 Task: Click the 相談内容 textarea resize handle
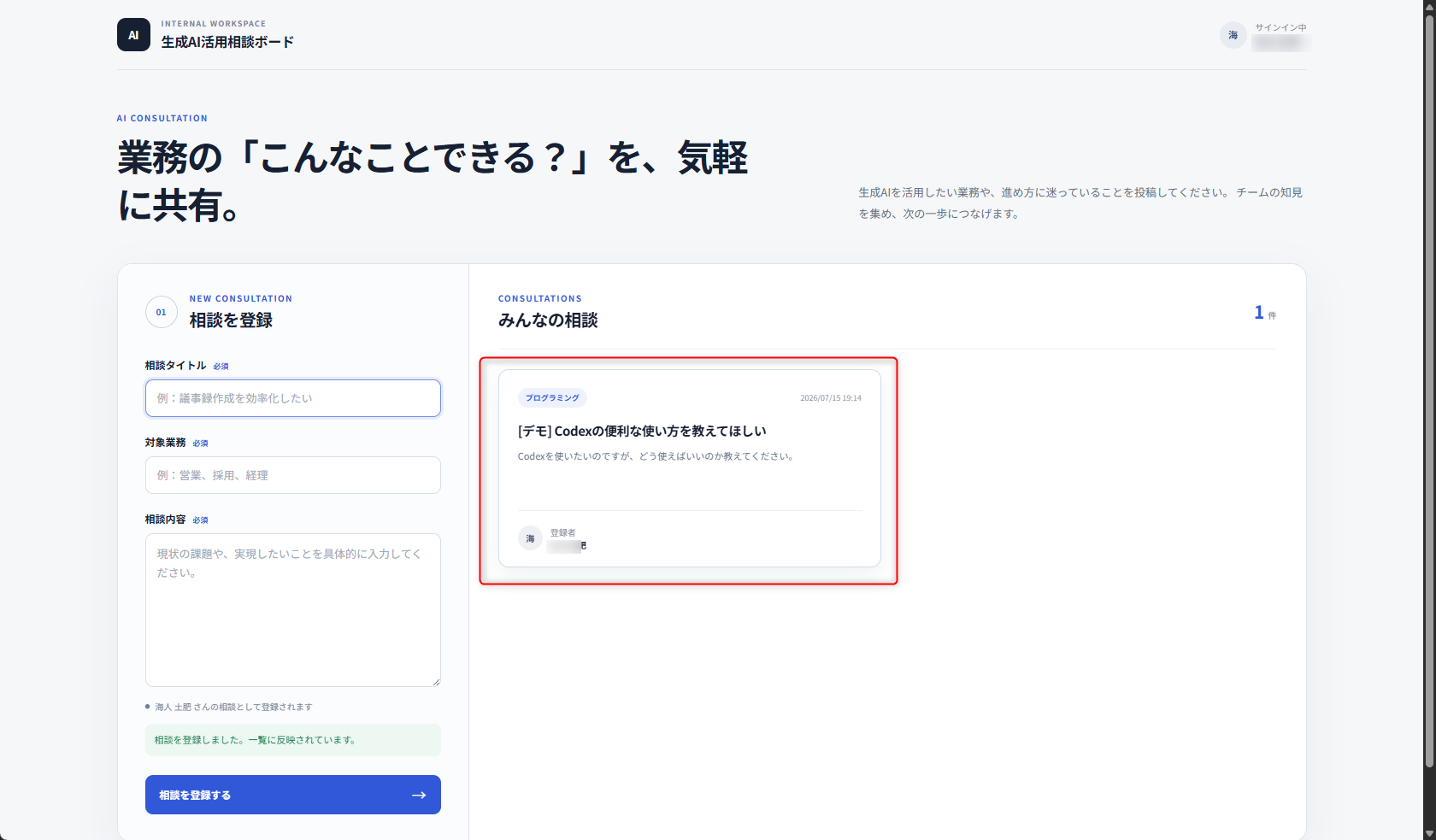[x=436, y=682]
